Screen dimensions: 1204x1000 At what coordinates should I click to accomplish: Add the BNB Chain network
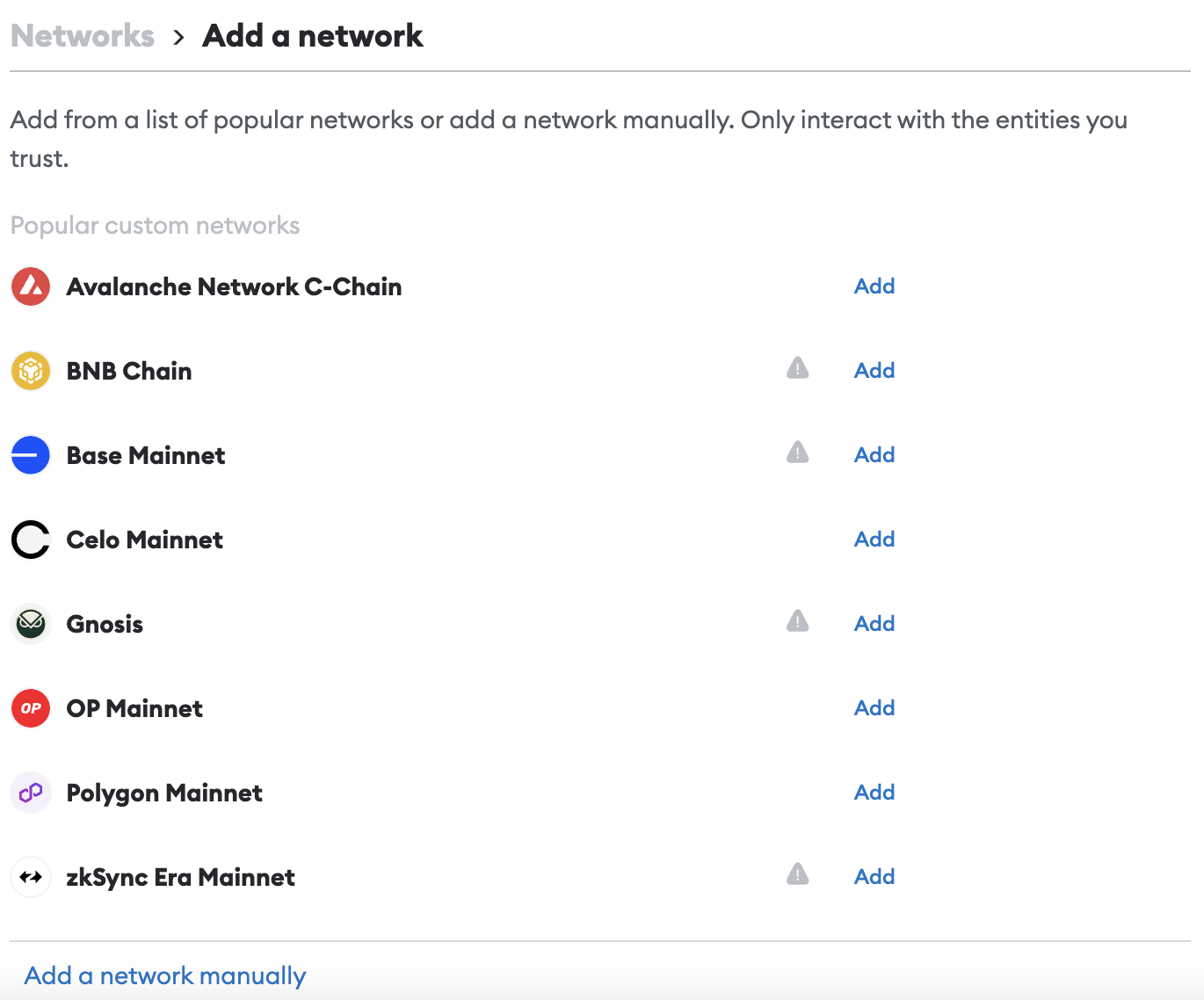click(x=874, y=371)
